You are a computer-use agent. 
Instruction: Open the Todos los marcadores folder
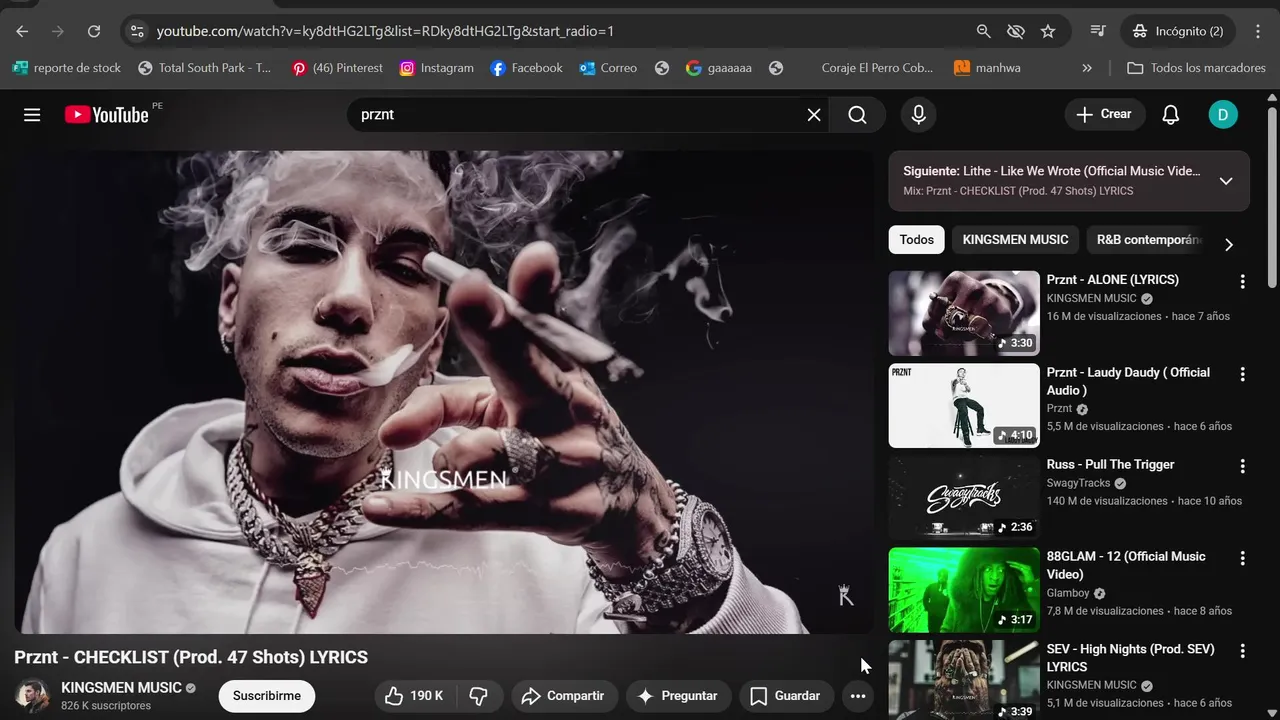(x=1196, y=68)
